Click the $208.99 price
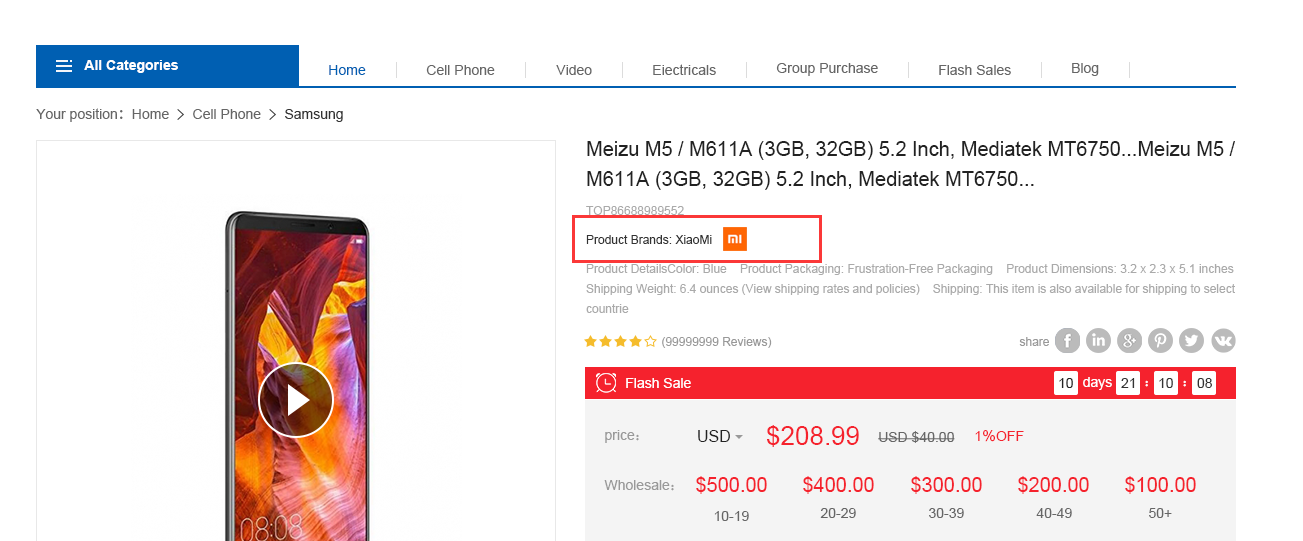Image resolution: width=1303 pixels, height=541 pixels. [813, 436]
